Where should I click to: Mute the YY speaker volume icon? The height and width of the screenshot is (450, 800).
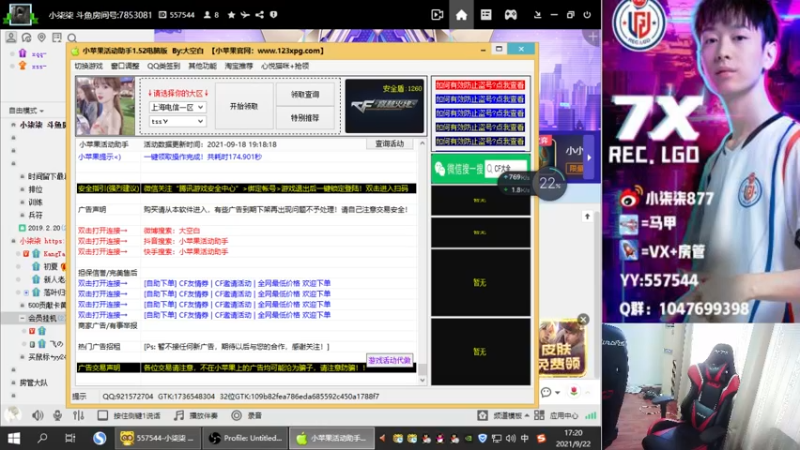[x=37, y=415]
